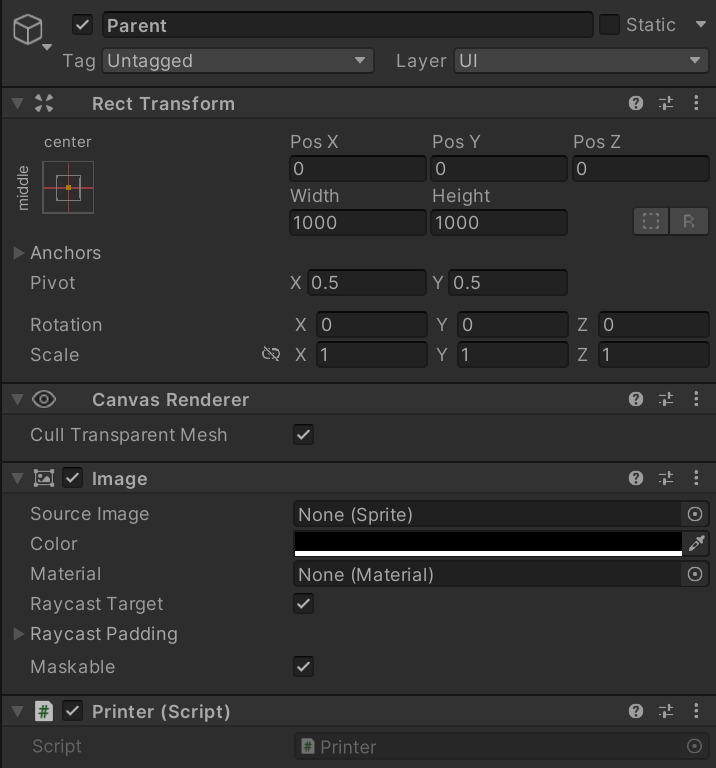The width and height of the screenshot is (716, 768).
Task: Expand the Anchors foldout
Action: tap(19, 253)
